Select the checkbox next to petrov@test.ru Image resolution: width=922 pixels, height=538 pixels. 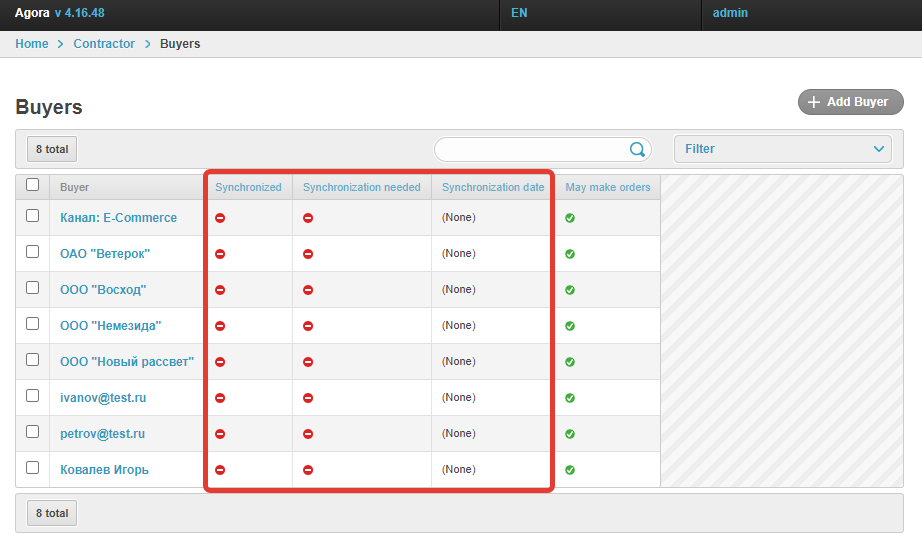click(x=33, y=432)
